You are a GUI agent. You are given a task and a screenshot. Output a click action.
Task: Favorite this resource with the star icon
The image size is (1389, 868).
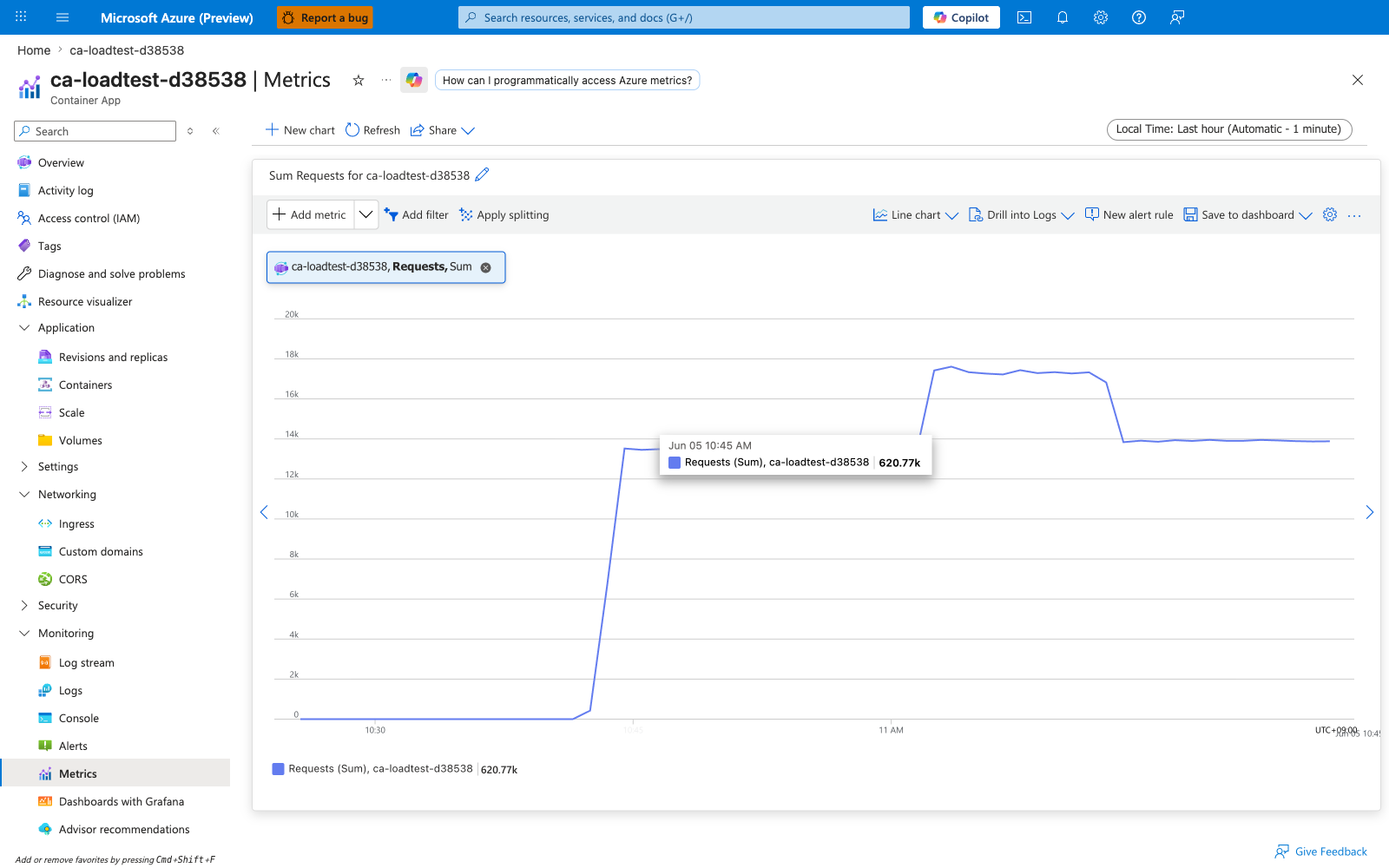point(358,80)
